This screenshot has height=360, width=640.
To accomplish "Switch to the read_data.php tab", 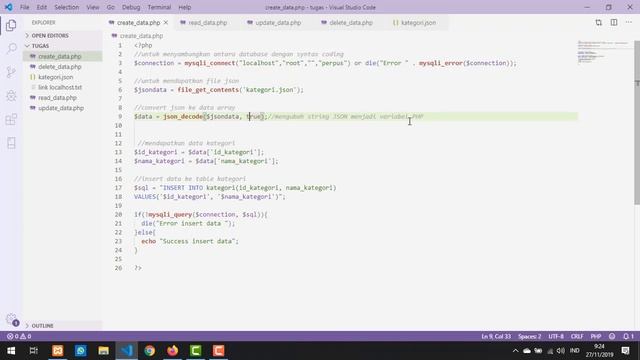I will pos(207,23).
